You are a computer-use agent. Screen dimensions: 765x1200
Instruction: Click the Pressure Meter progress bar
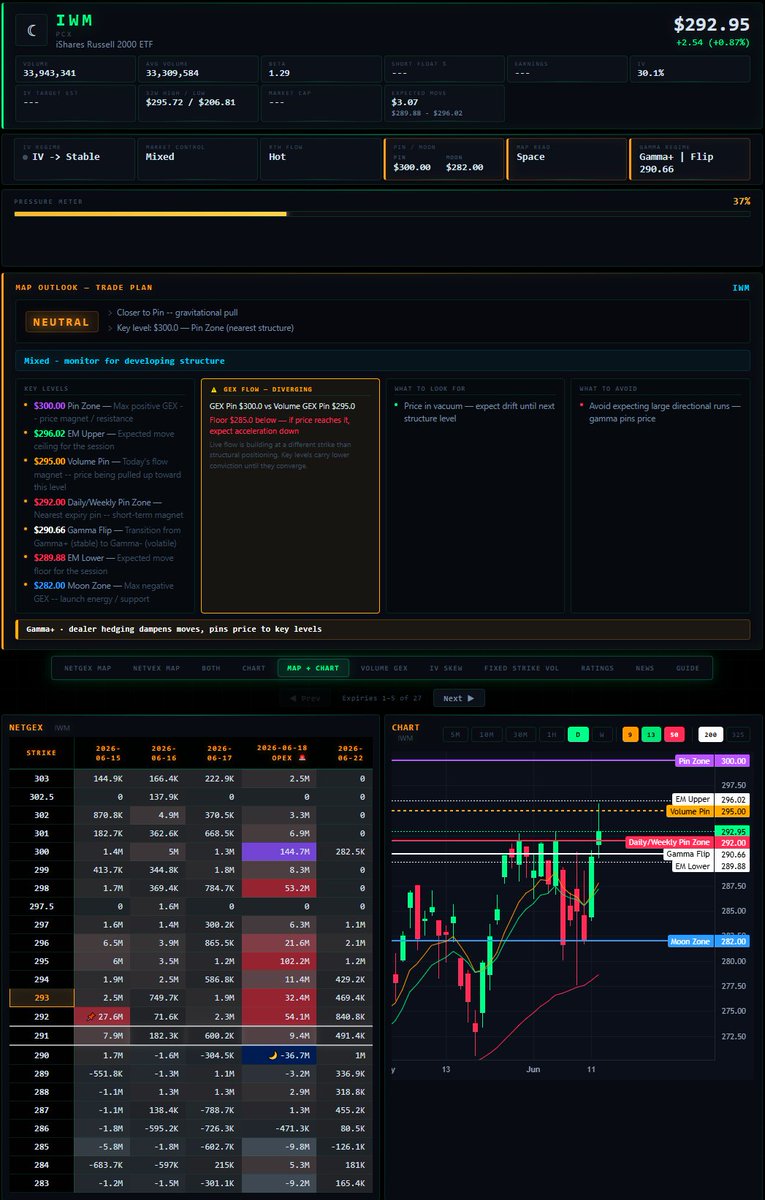point(382,214)
